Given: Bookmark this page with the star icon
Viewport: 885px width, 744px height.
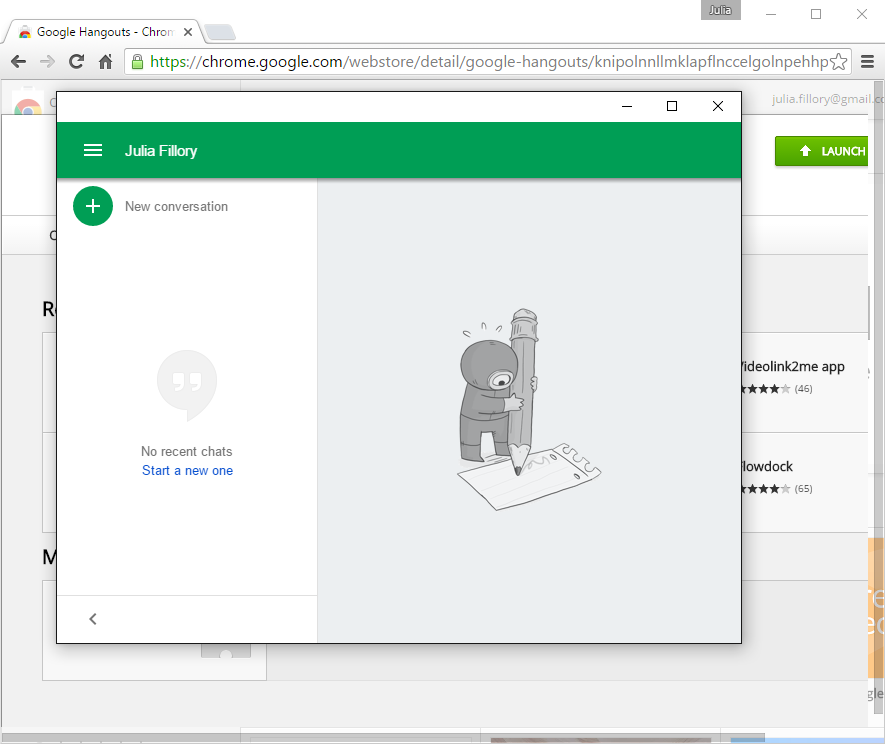Looking at the screenshot, I should pyautogui.click(x=838, y=62).
